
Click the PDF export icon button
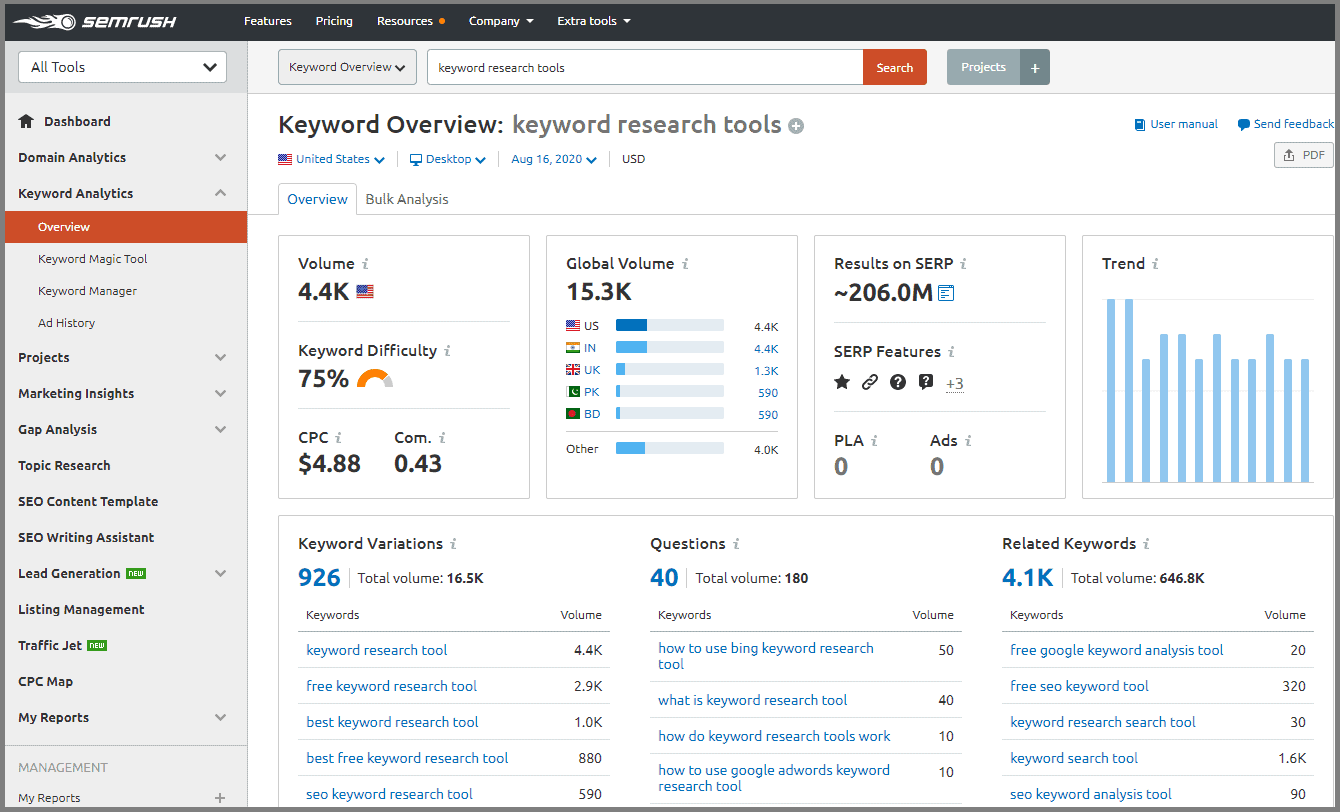(1303, 155)
